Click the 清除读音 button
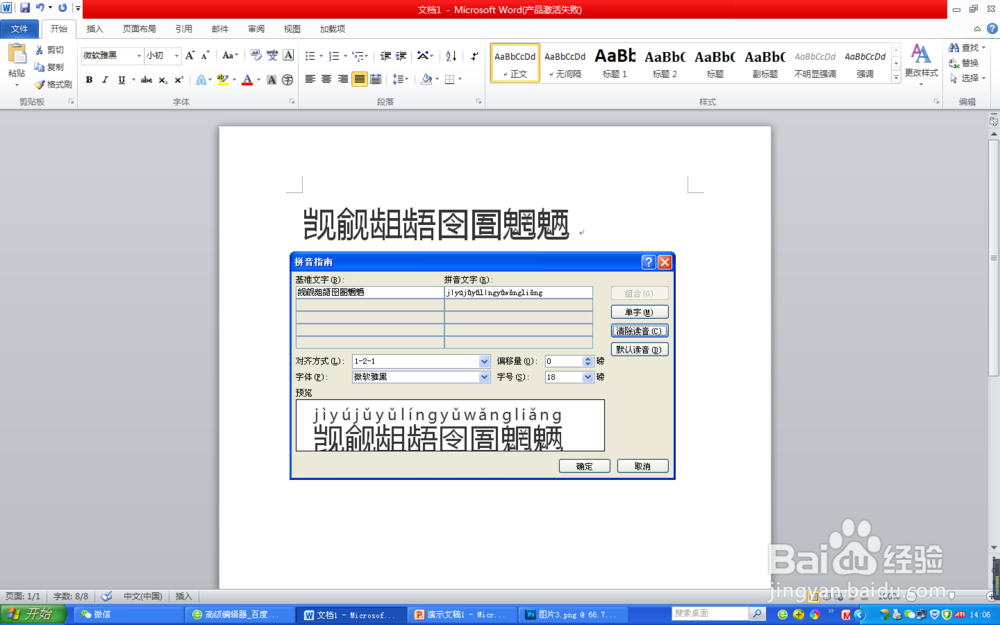The height and width of the screenshot is (625, 1000). click(x=640, y=329)
